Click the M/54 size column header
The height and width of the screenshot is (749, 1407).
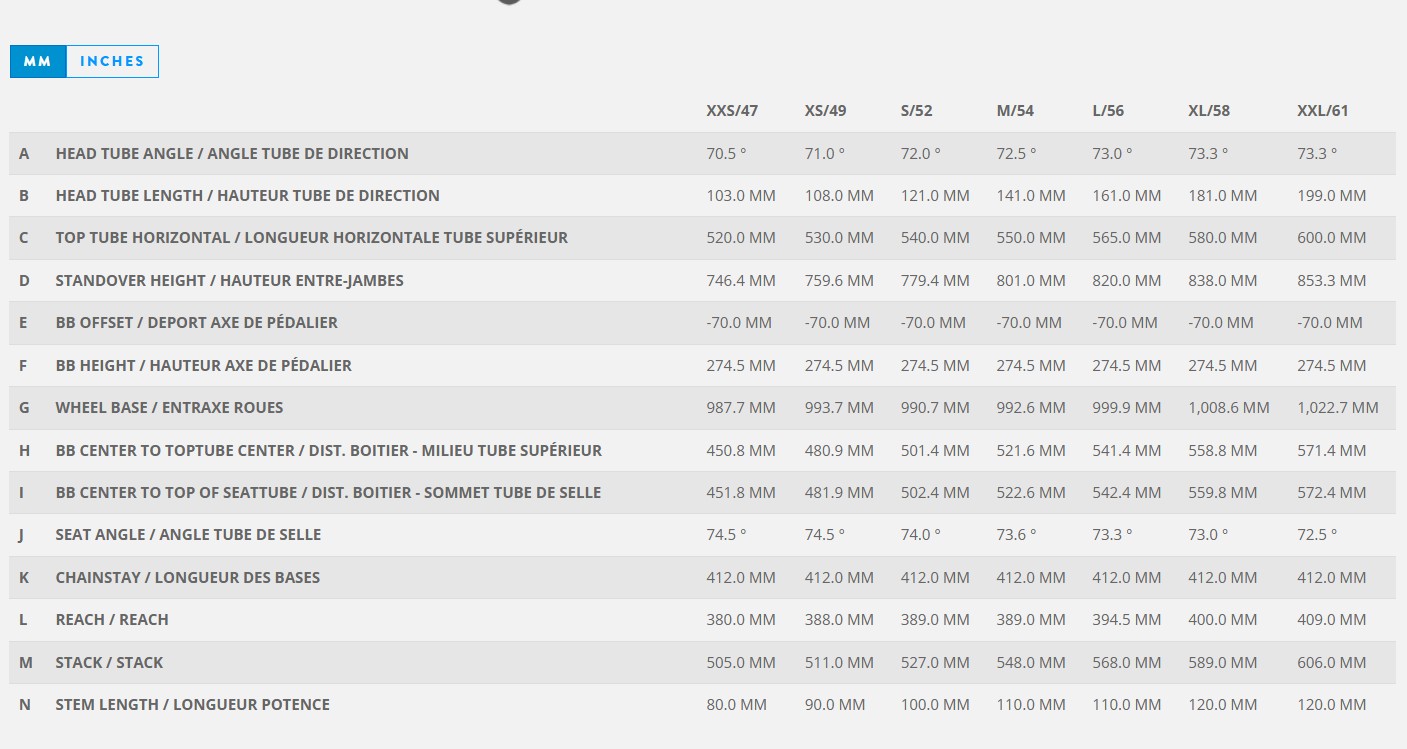1015,110
